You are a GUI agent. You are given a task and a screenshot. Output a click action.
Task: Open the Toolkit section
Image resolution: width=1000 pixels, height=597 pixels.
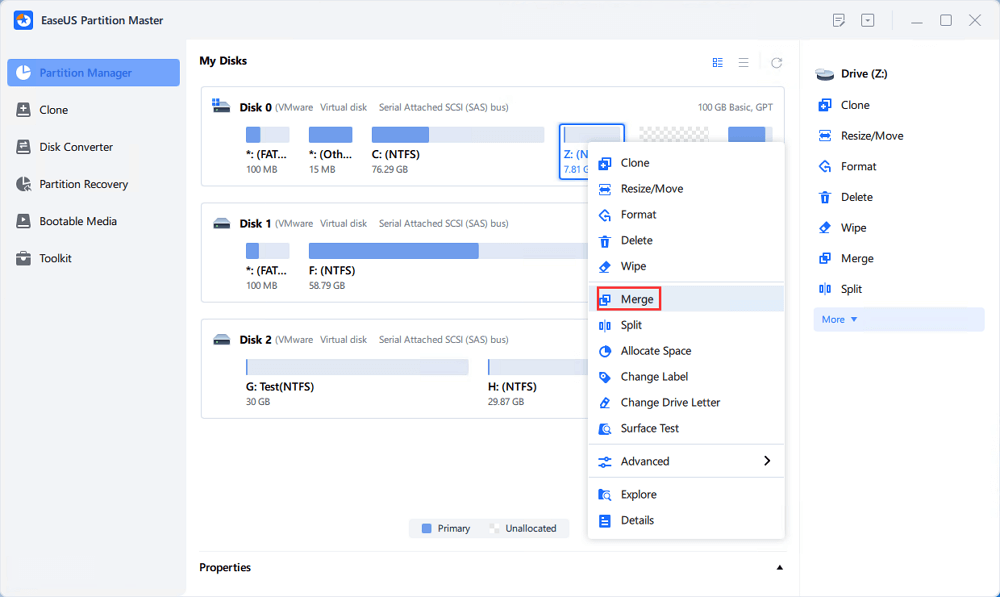coord(55,258)
